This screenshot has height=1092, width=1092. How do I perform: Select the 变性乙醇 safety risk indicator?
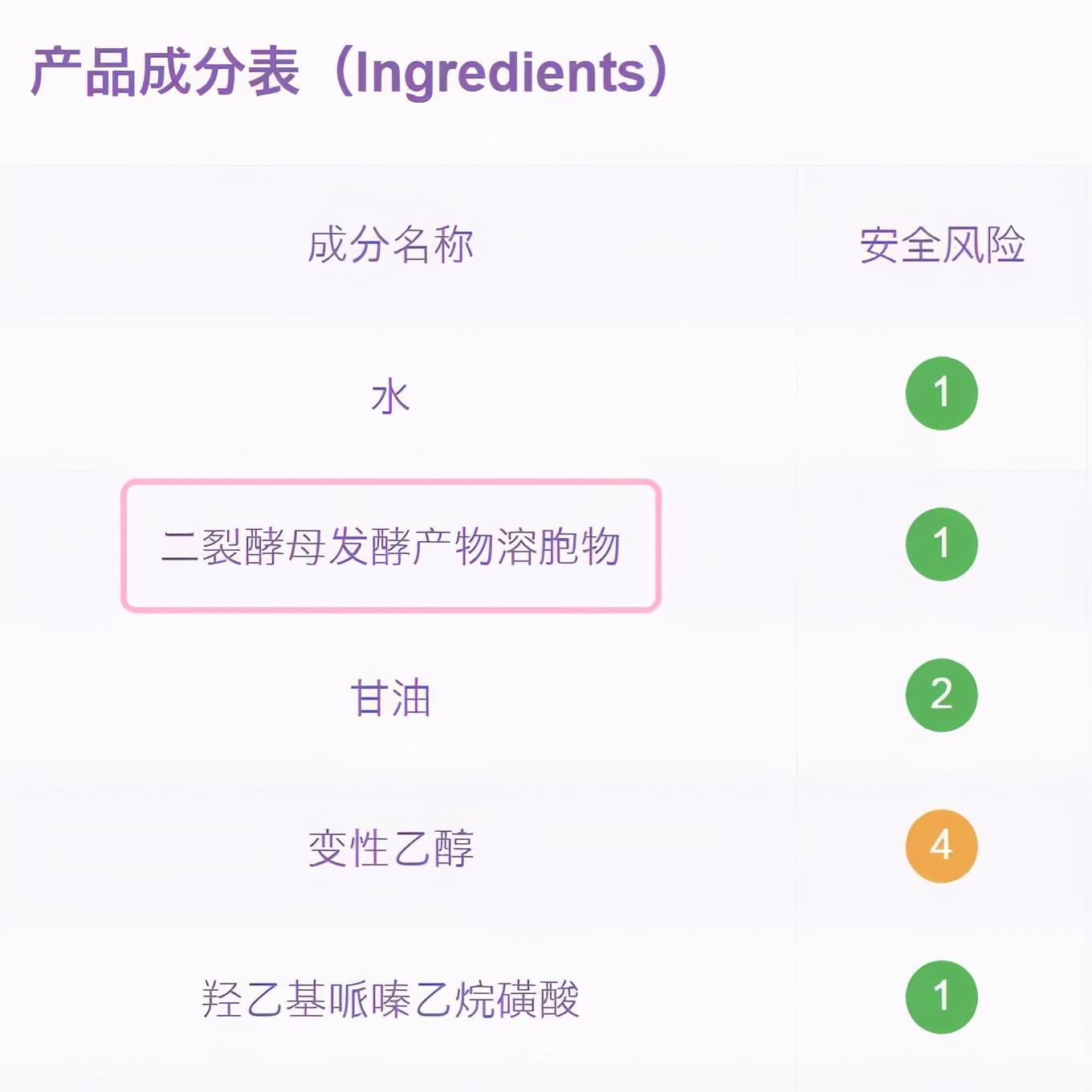point(941,846)
